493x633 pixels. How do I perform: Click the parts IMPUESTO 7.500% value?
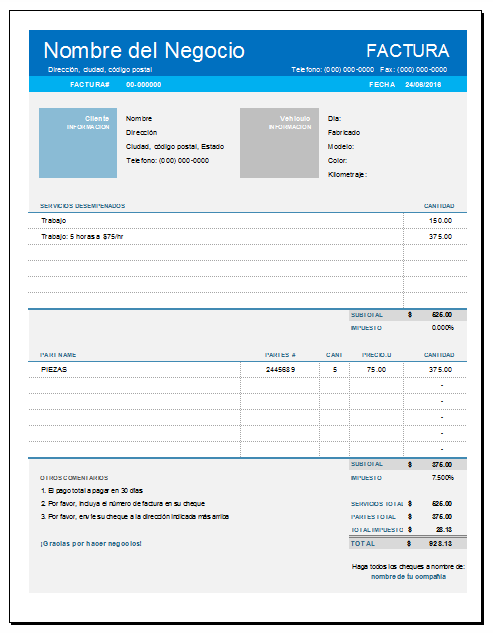(443, 478)
